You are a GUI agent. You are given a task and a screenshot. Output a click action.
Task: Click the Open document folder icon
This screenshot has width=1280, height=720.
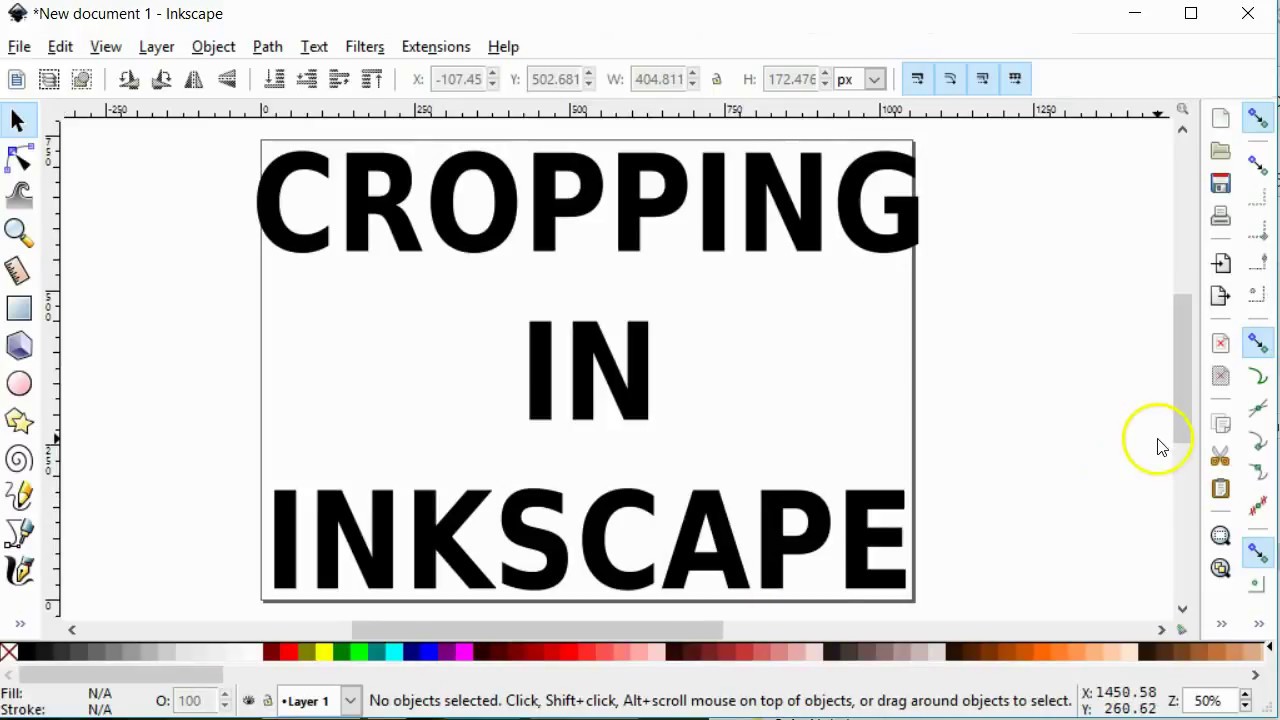[x=1220, y=151]
